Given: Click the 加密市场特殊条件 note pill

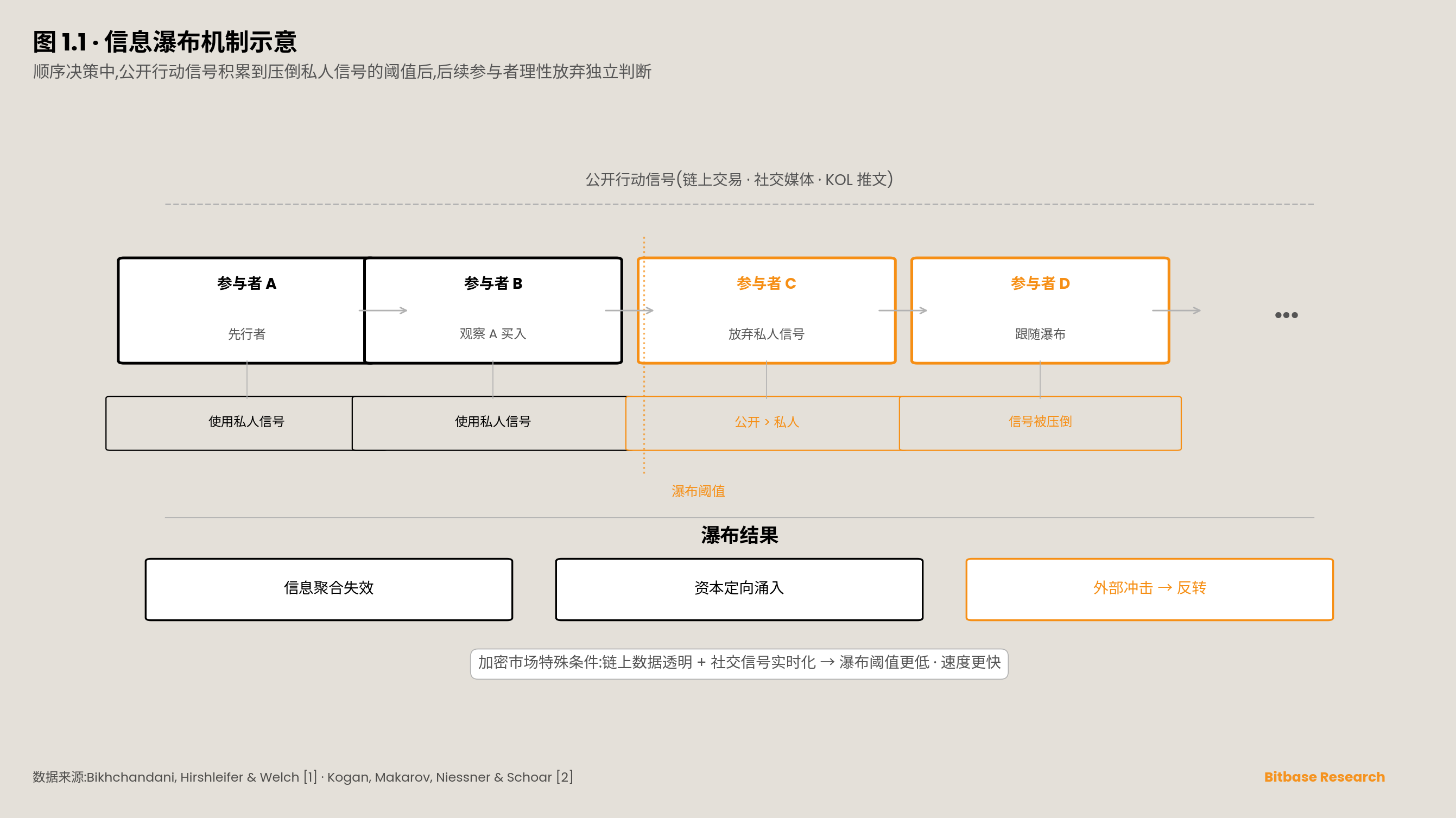Looking at the screenshot, I should [739, 663].
